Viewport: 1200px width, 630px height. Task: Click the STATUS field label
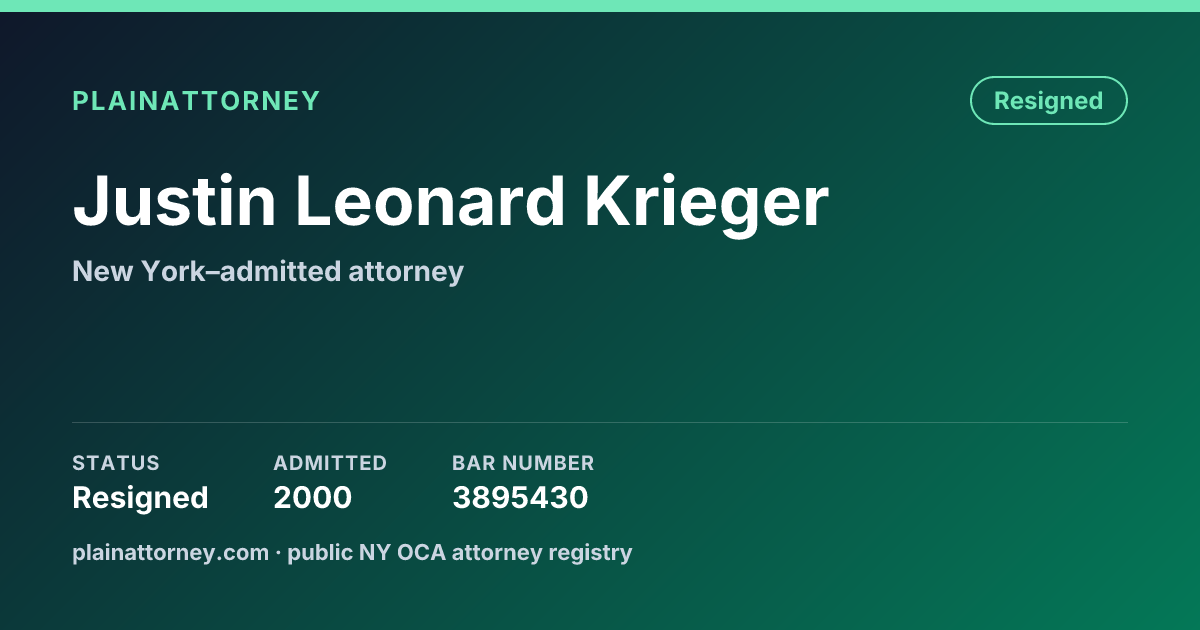click(x=116, y=463)
